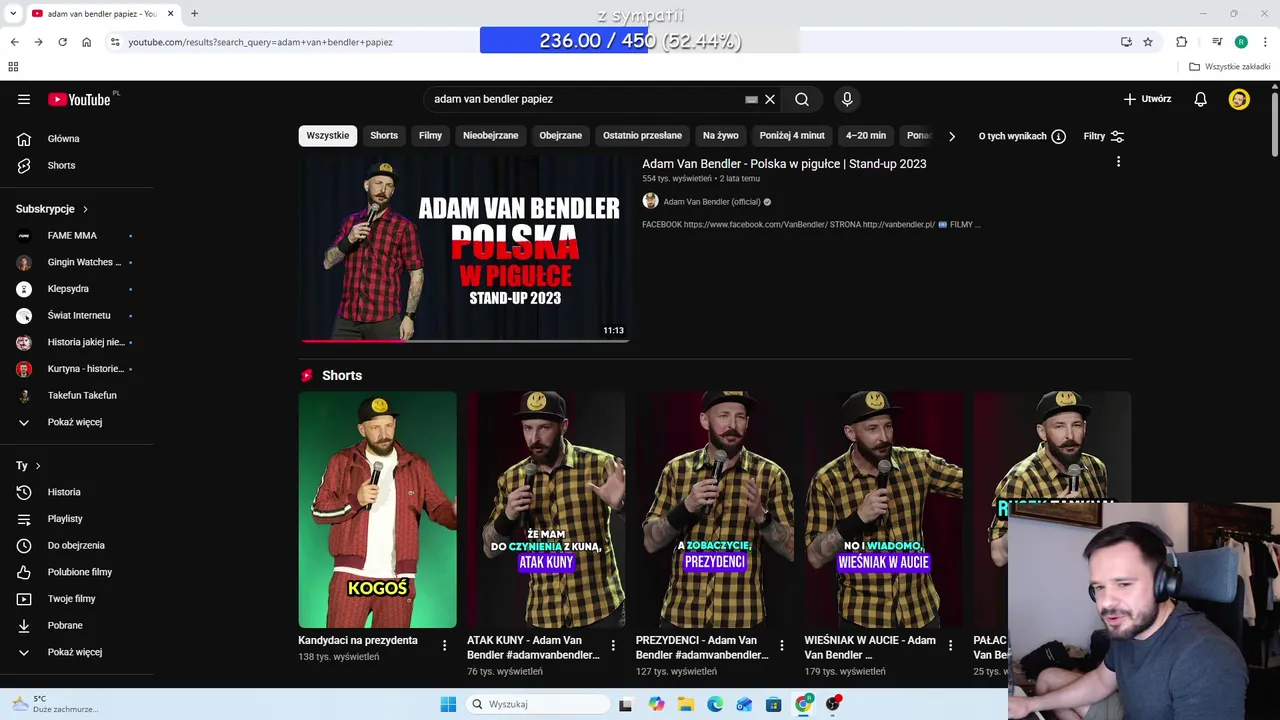Select the Filmy filter chip
Screen dimensions: 1280x720
(430, 136)
